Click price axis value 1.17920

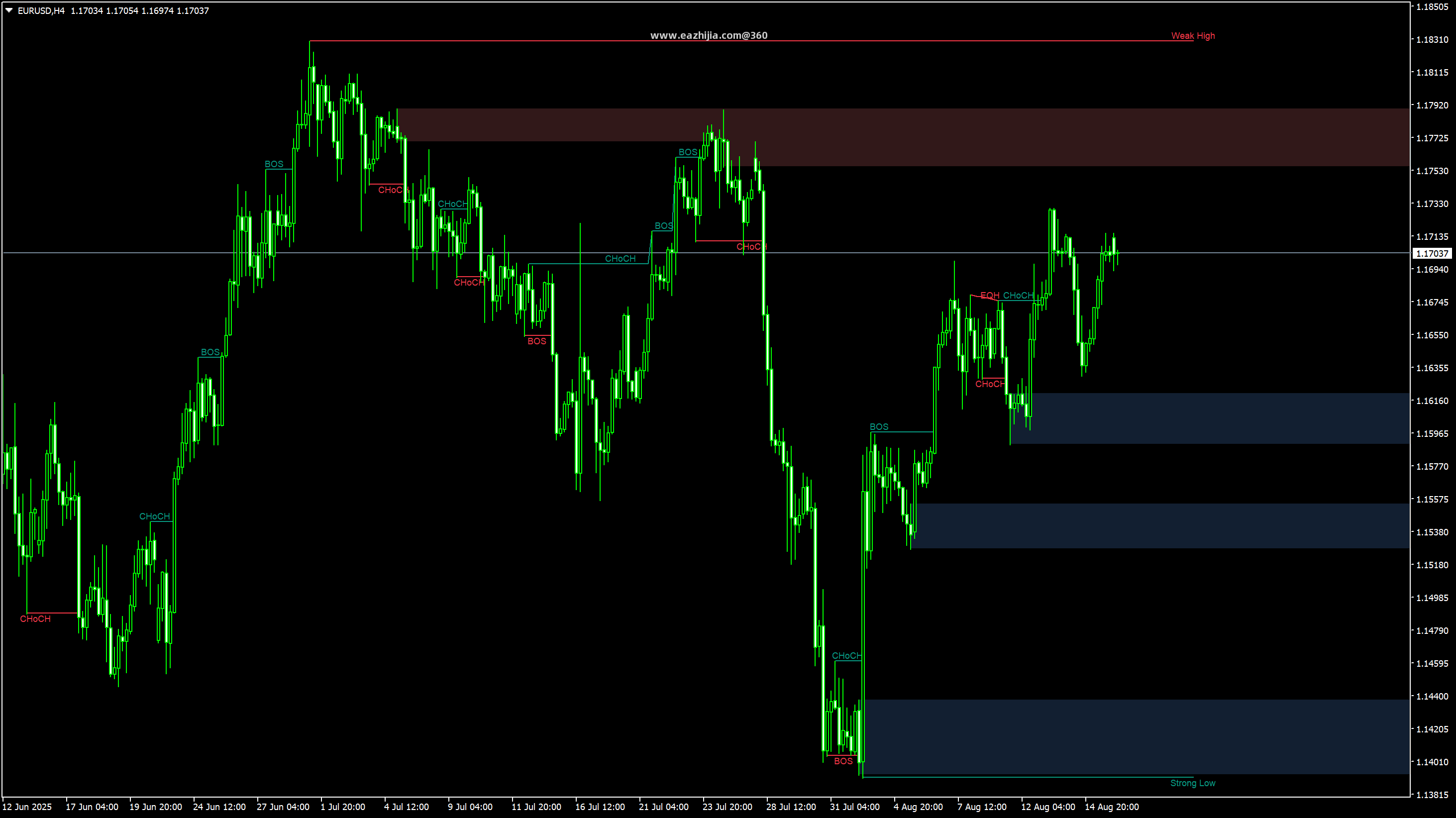point(1432,105)
